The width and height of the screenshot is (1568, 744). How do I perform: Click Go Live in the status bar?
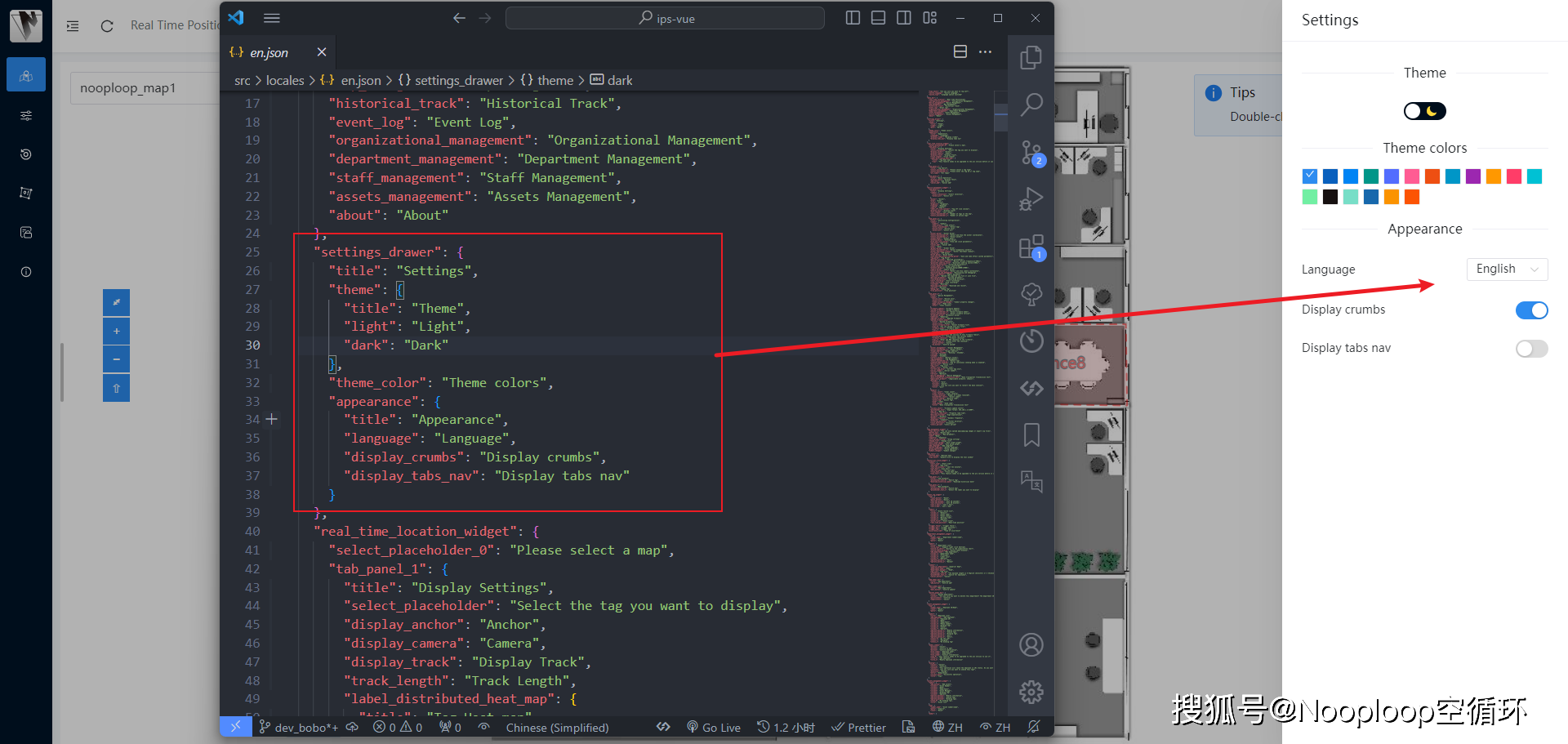(714, 728)
